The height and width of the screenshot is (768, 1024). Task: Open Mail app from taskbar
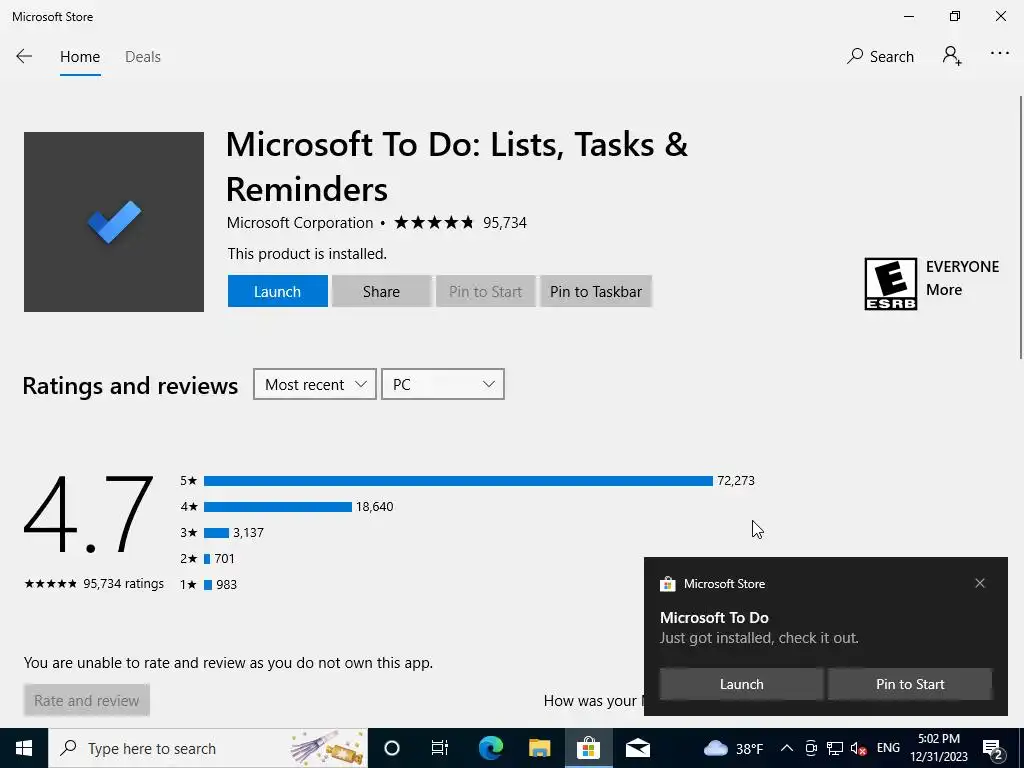(x=637, y=748)
